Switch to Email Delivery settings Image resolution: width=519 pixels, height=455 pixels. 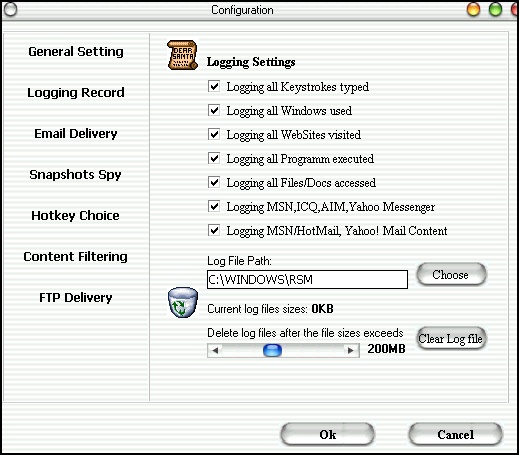[x=76, y=134]
